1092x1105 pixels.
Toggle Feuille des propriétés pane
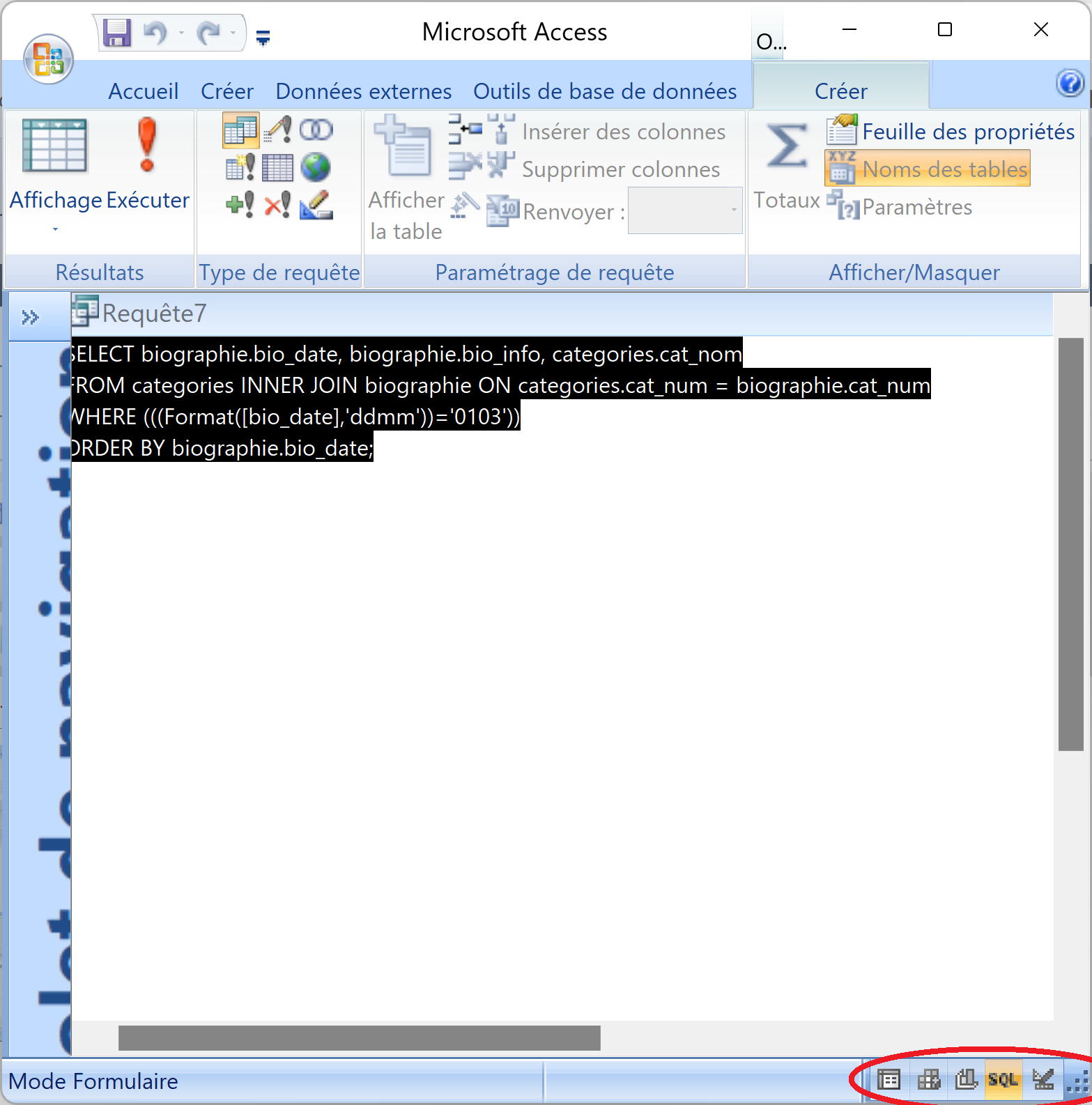(x=951, y=131)
